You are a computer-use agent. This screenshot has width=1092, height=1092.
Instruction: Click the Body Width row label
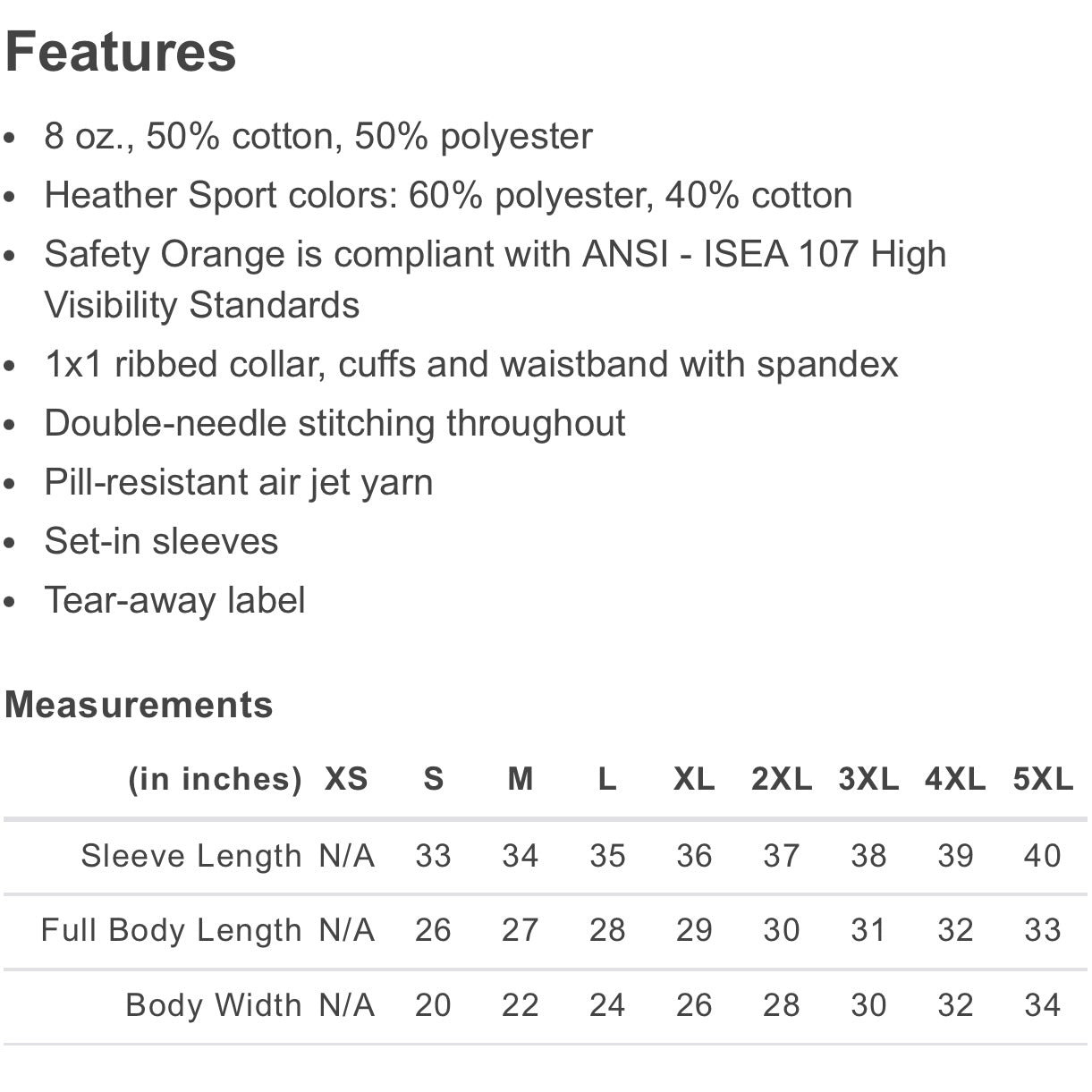click(214, 1005)
